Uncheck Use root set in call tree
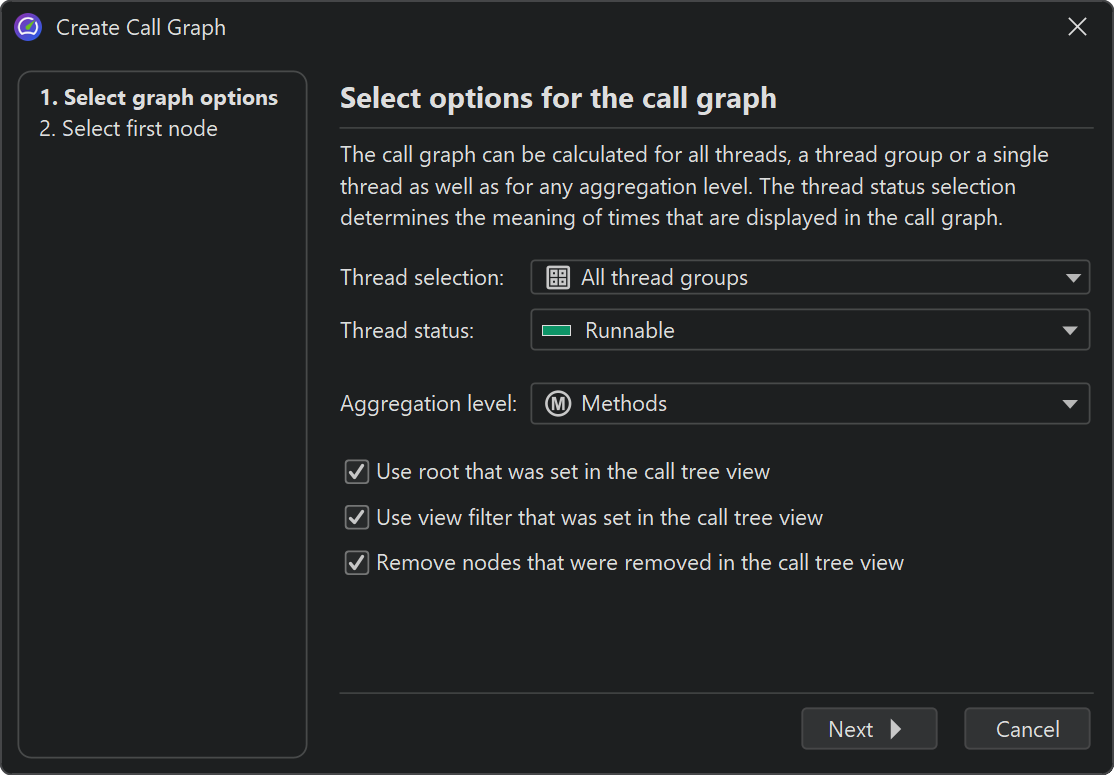This screenshot has width=1114, height=775. pos(357,472)
